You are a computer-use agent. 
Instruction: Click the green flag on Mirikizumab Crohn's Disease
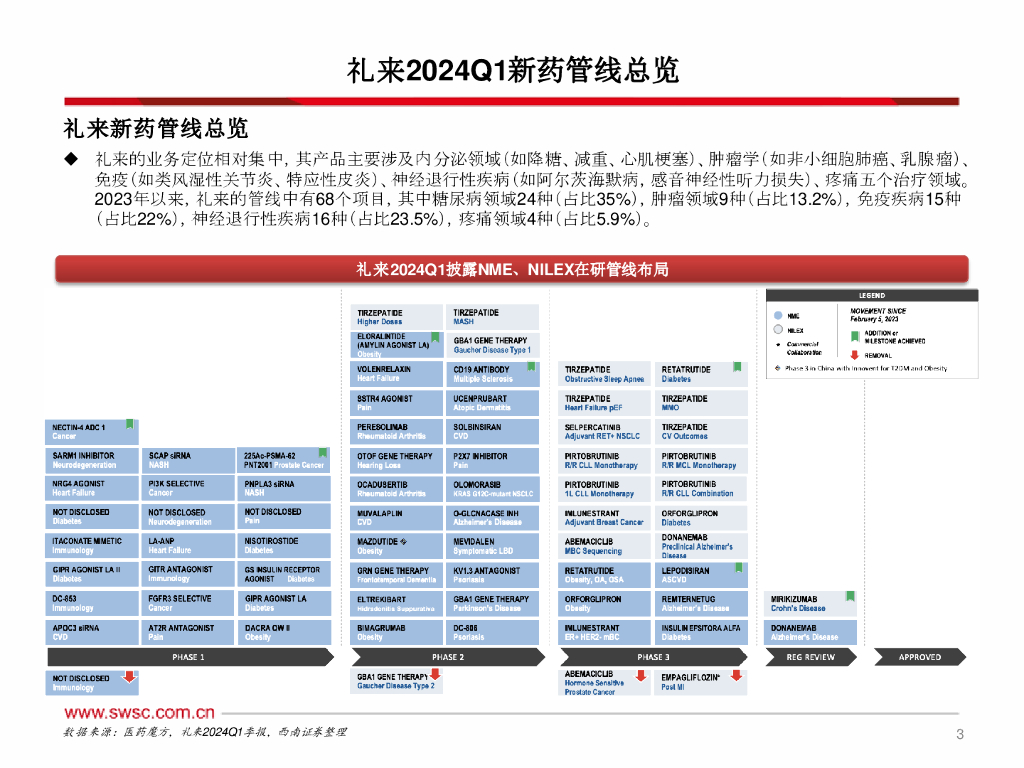click(850, 596)
